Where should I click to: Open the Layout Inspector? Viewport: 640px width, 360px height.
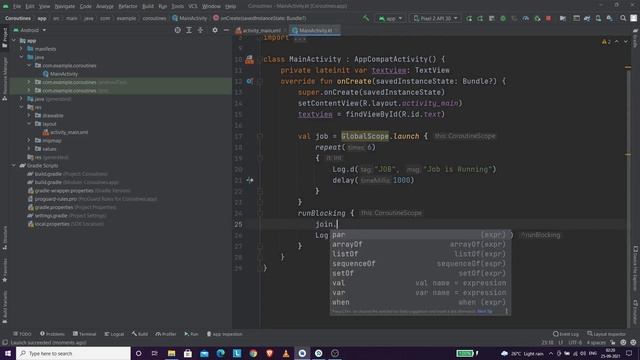(x=606, y=334)
